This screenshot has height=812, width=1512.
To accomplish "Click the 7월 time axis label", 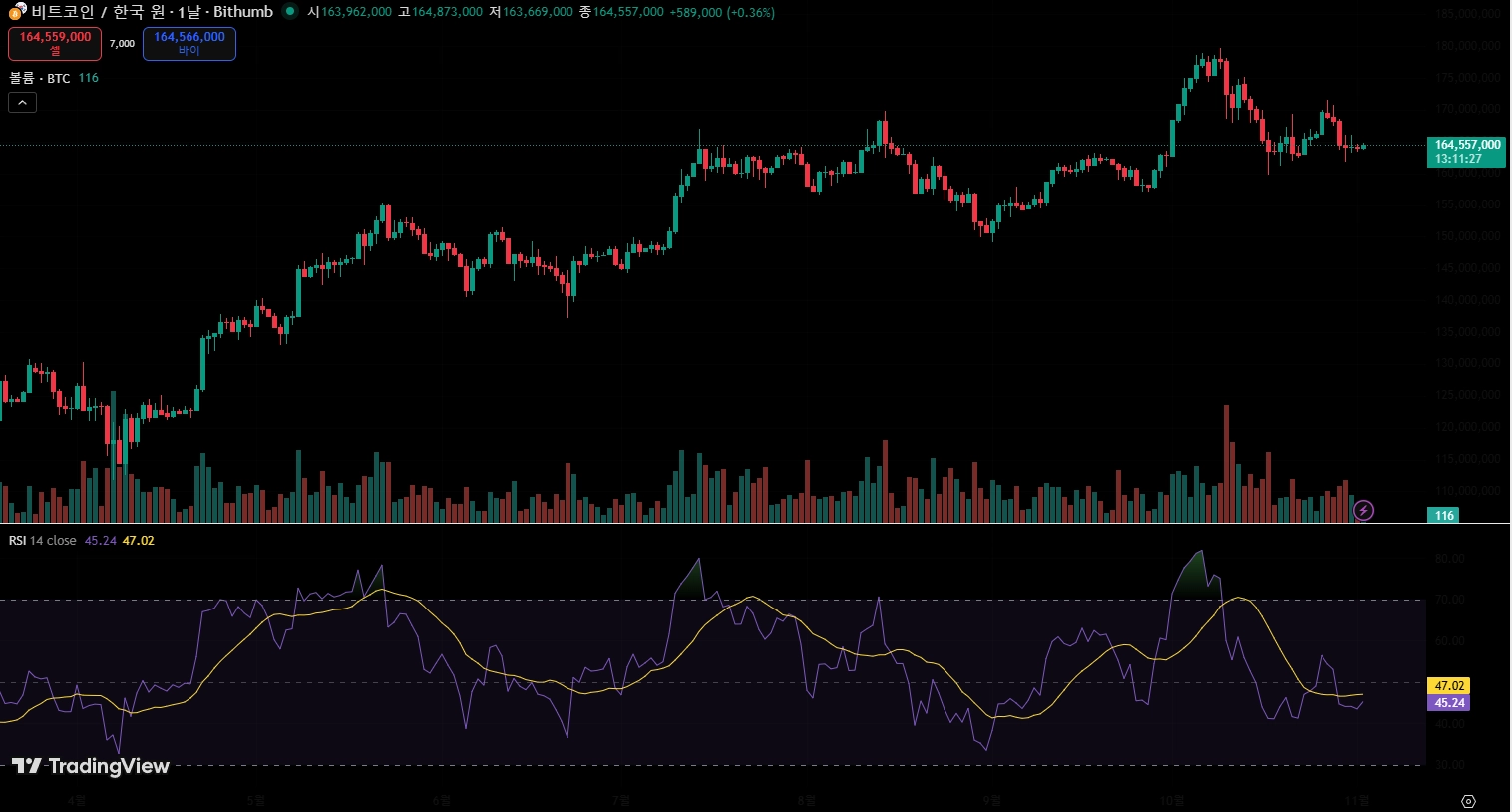I will pyautogui.click(x=621, y=800).
